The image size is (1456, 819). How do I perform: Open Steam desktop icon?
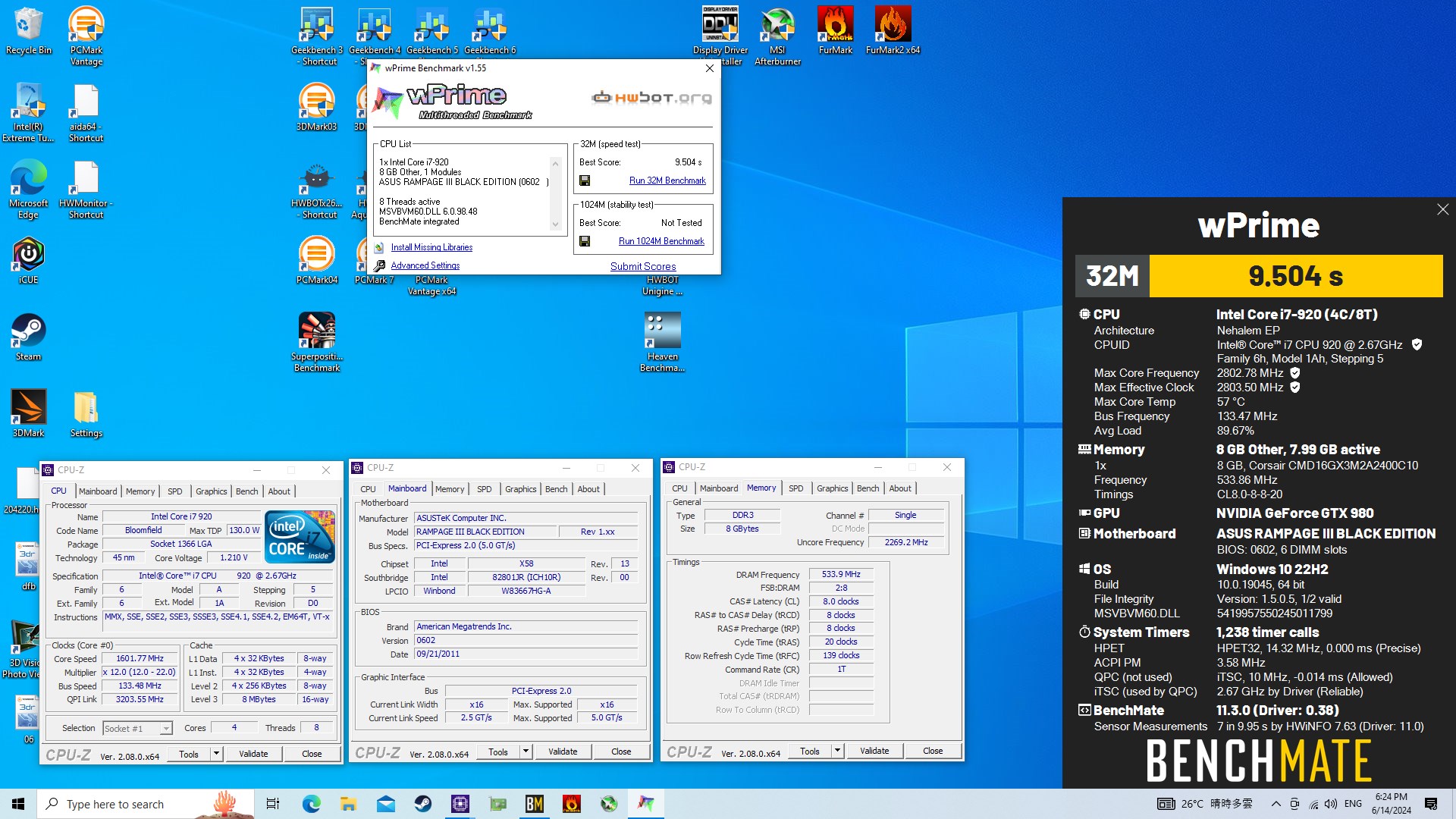coord(29,337)
